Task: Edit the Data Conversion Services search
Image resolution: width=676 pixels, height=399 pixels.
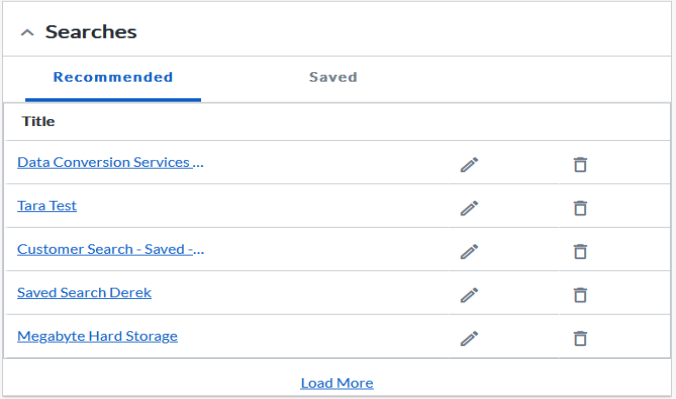Action: click(x=469, y=164)
